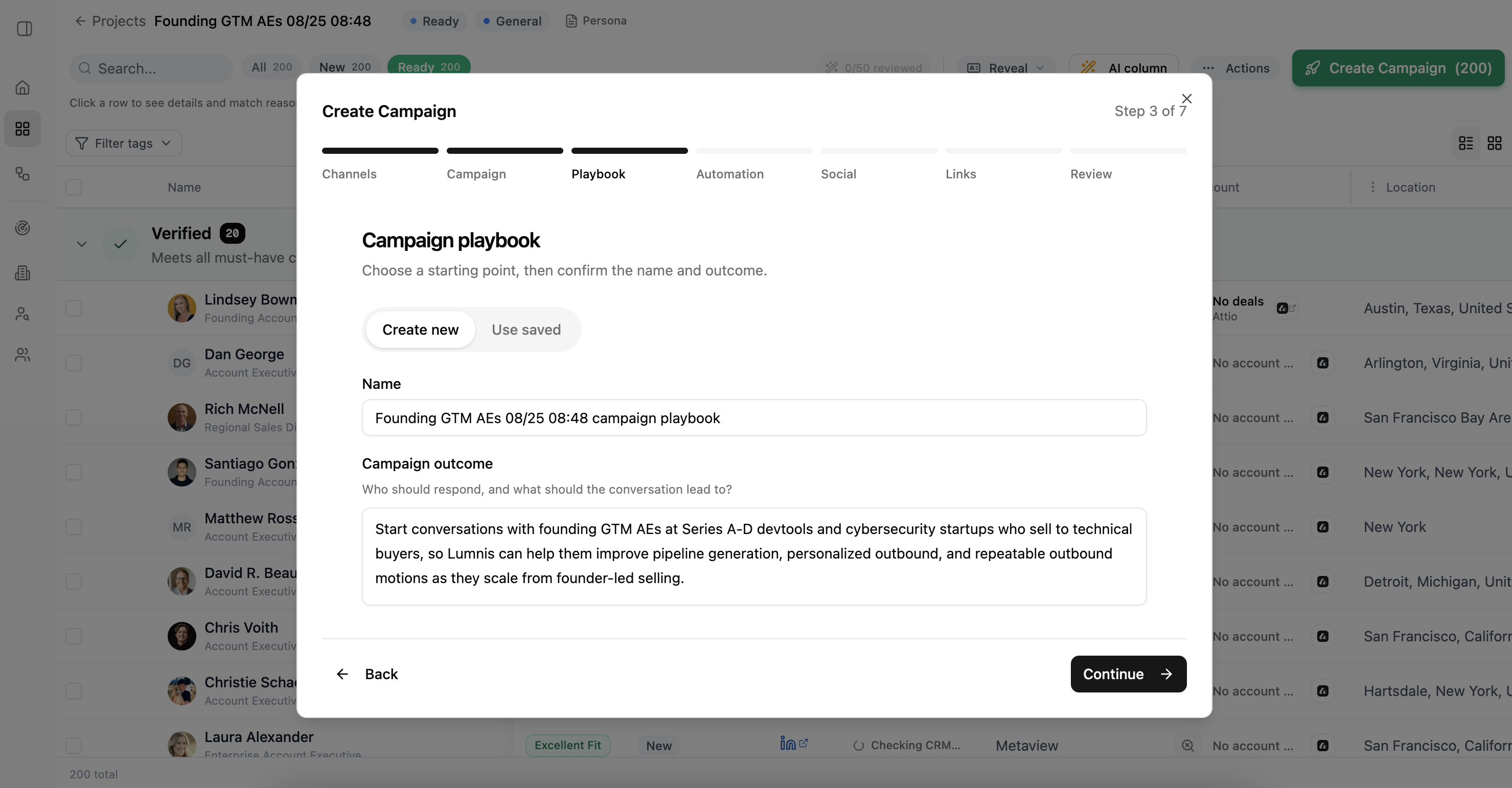Open the grid projects icon in sidebar
The image size is (1512, 788).
[22, 128]
